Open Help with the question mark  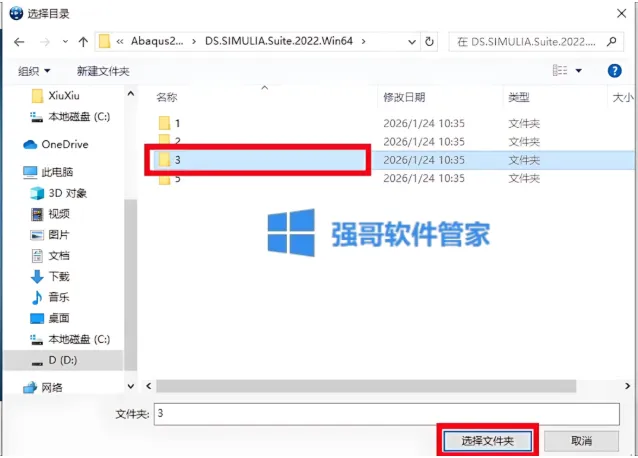(614, 71)
